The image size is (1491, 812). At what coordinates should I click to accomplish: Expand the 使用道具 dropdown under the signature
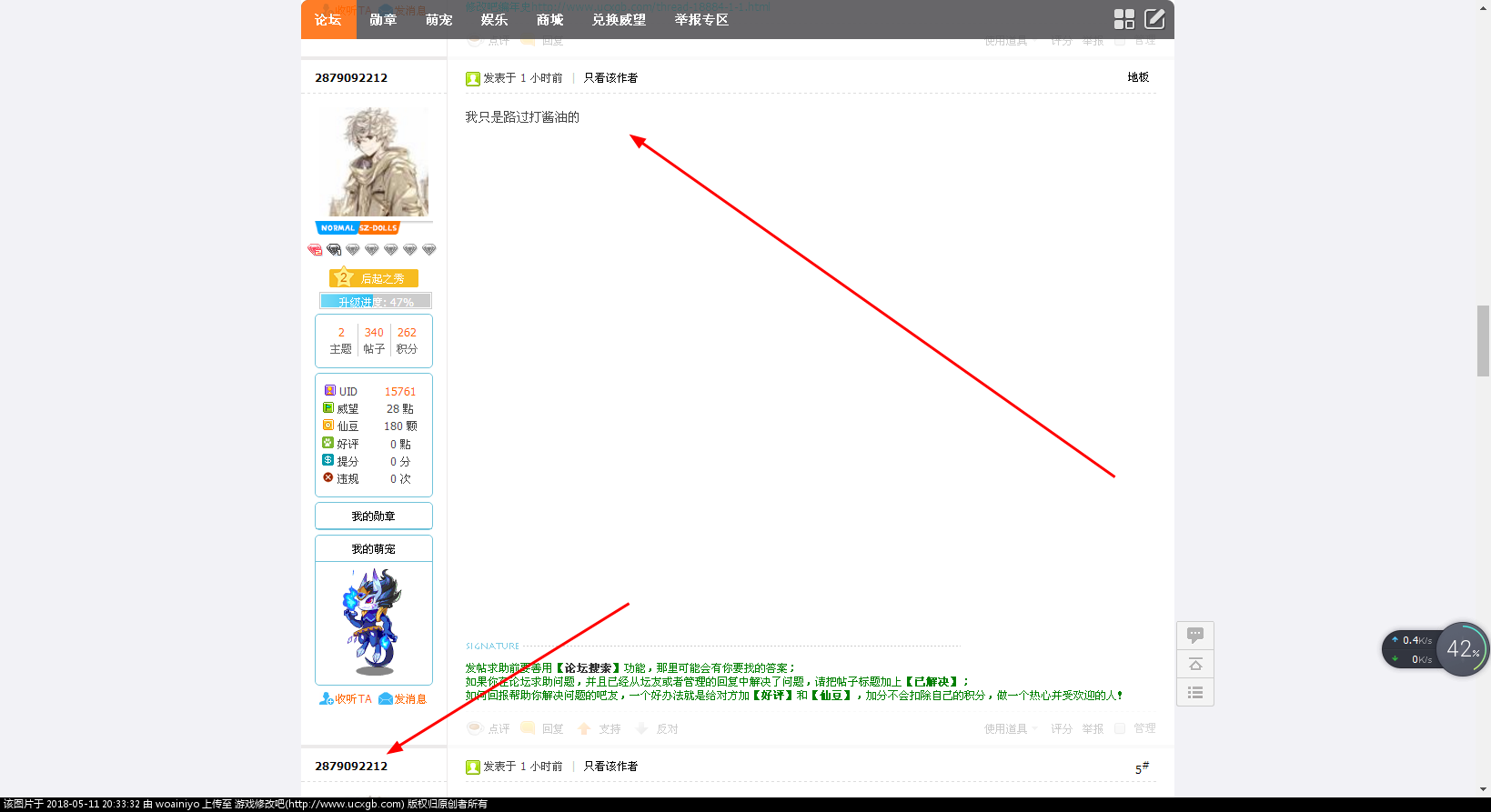click(x=1011, y=729)
